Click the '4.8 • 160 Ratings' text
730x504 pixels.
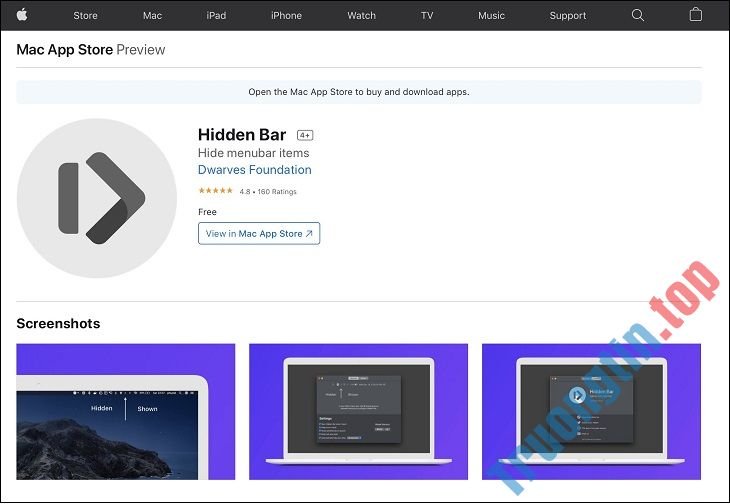point(268,191)
